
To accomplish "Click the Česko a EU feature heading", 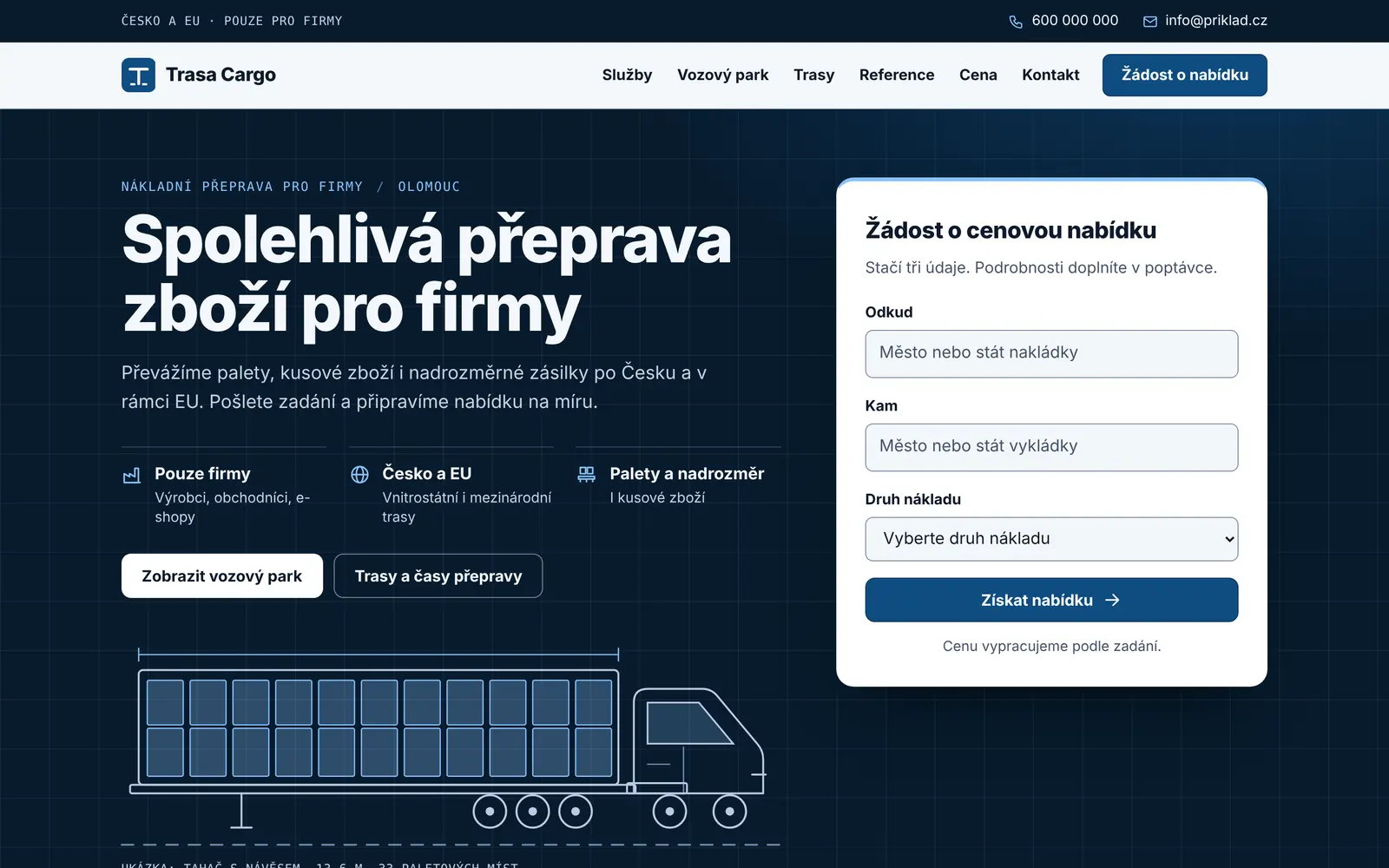I will [x=426, y=473].
